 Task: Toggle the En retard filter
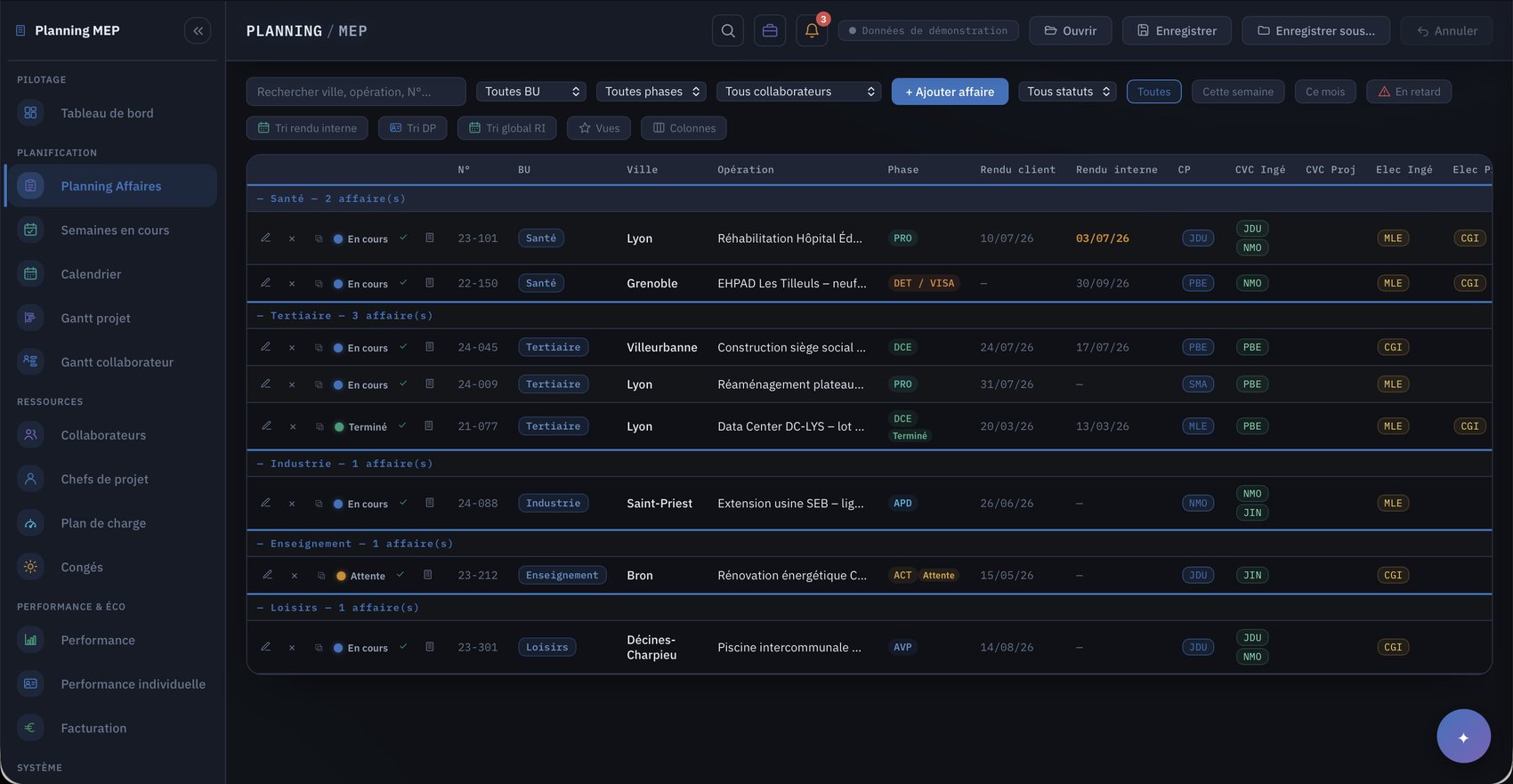point(1409,92)
